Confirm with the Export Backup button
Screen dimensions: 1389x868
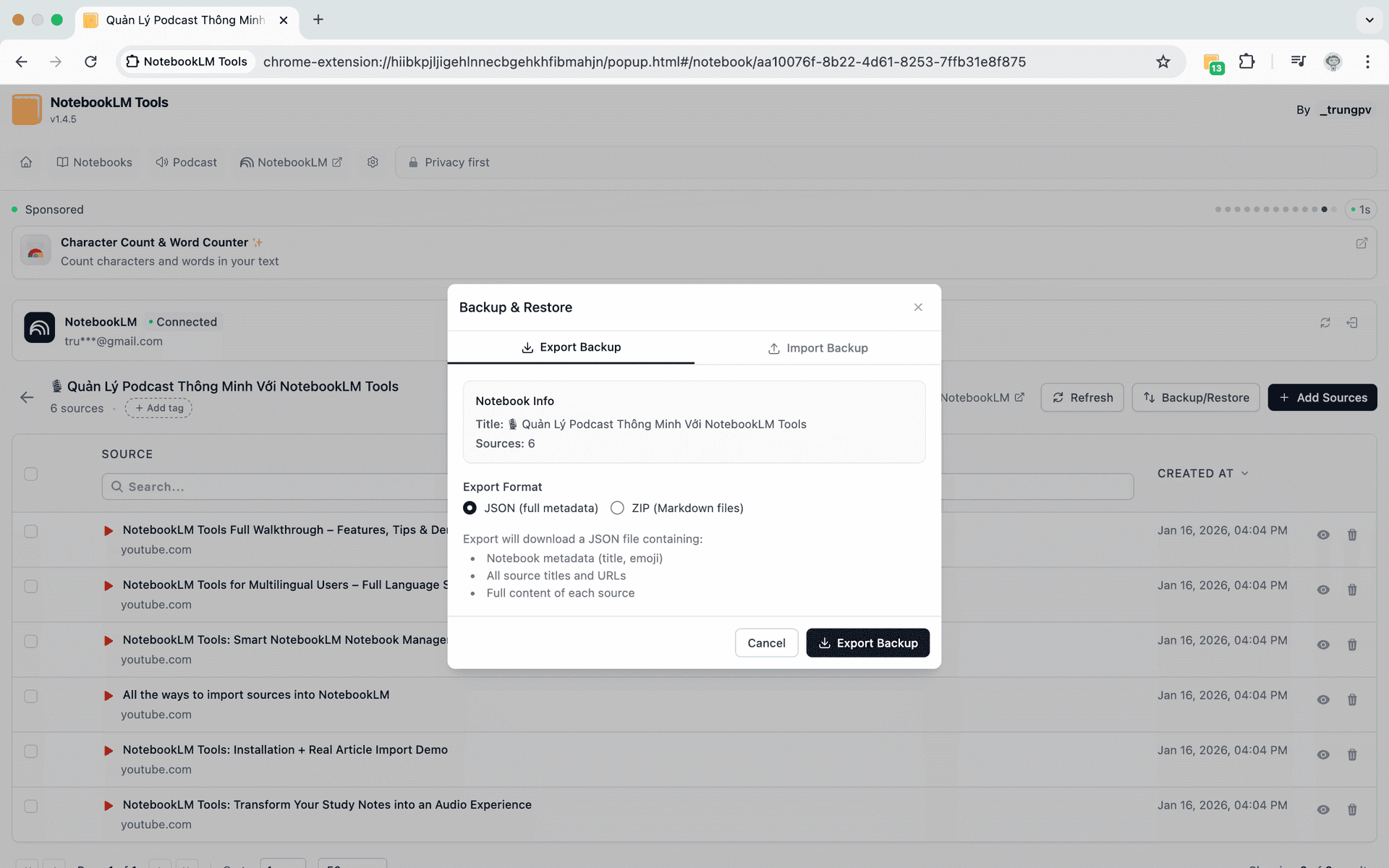click(867, 642)
